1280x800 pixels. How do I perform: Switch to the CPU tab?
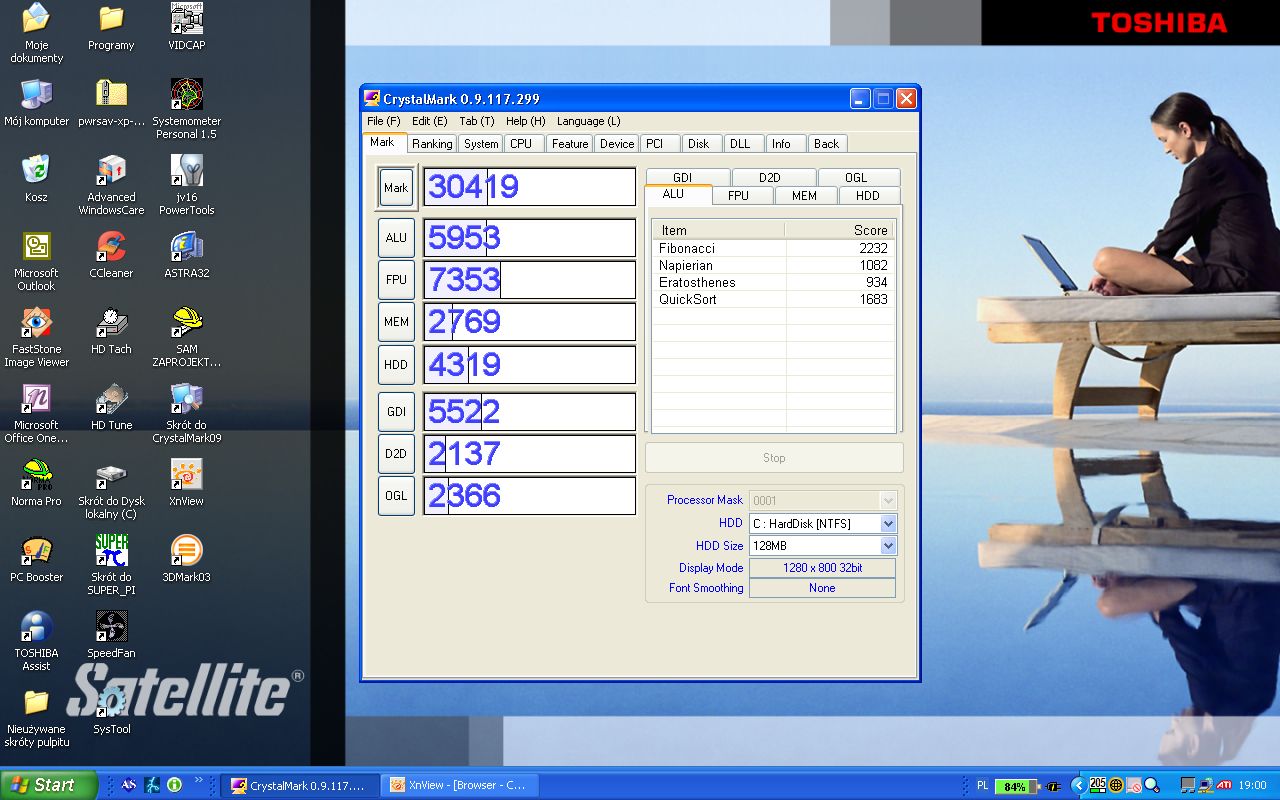click(x=521, y=144)
